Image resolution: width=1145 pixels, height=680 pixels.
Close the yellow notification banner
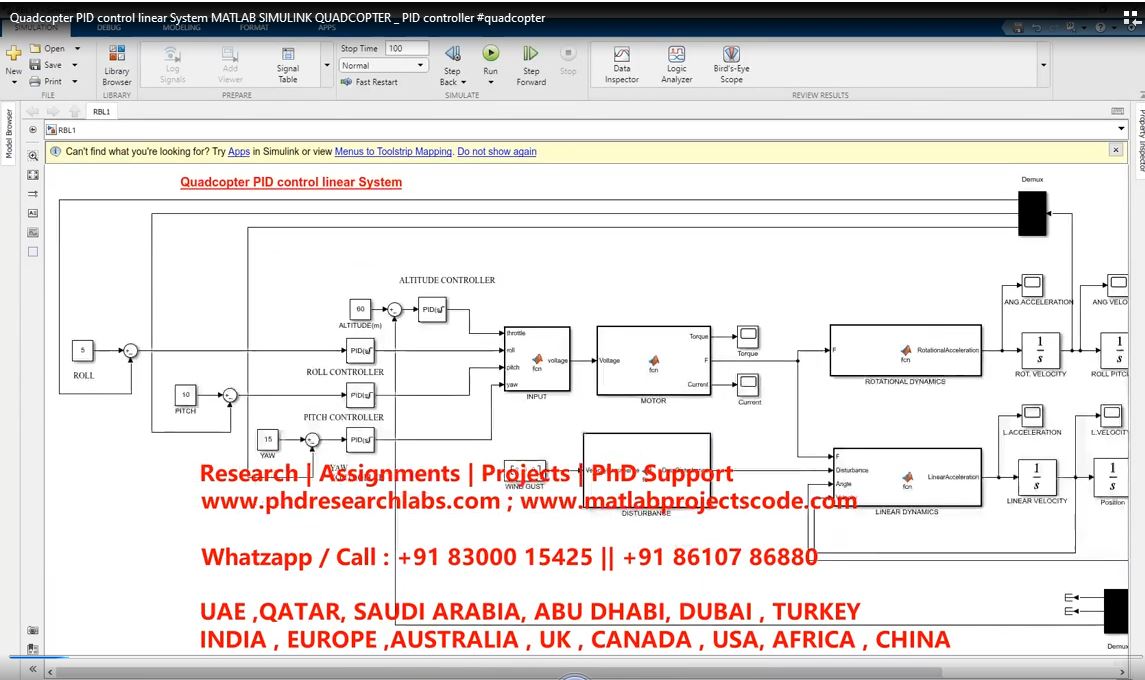click(1116, 150)
